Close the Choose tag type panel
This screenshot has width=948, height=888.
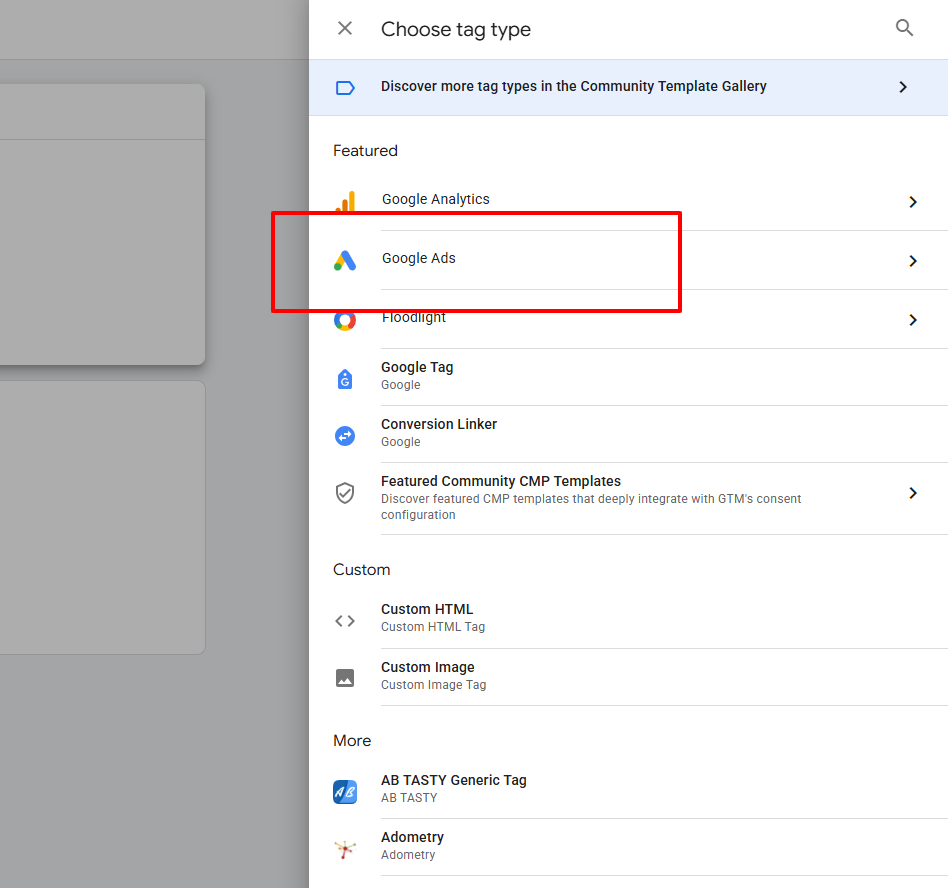click(345, 28)
